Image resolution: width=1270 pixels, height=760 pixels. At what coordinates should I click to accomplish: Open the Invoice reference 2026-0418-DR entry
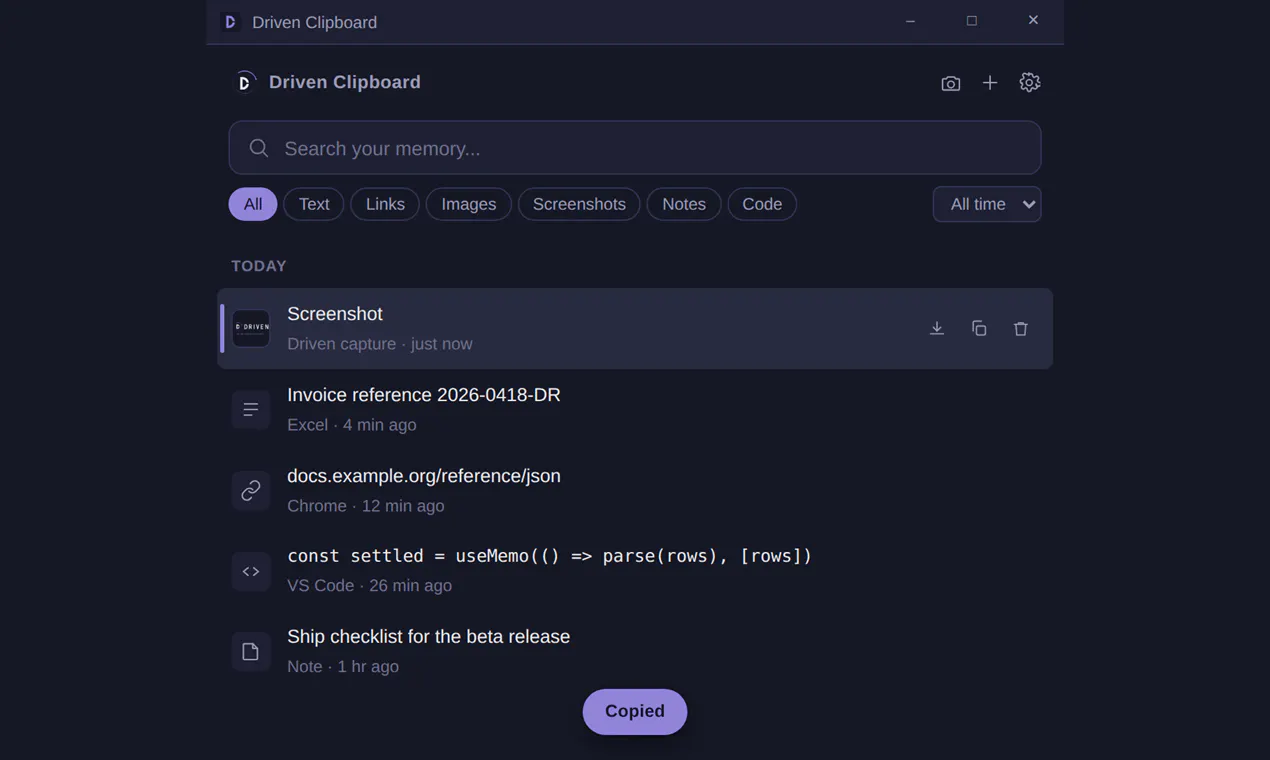click(x=635, y=409)
